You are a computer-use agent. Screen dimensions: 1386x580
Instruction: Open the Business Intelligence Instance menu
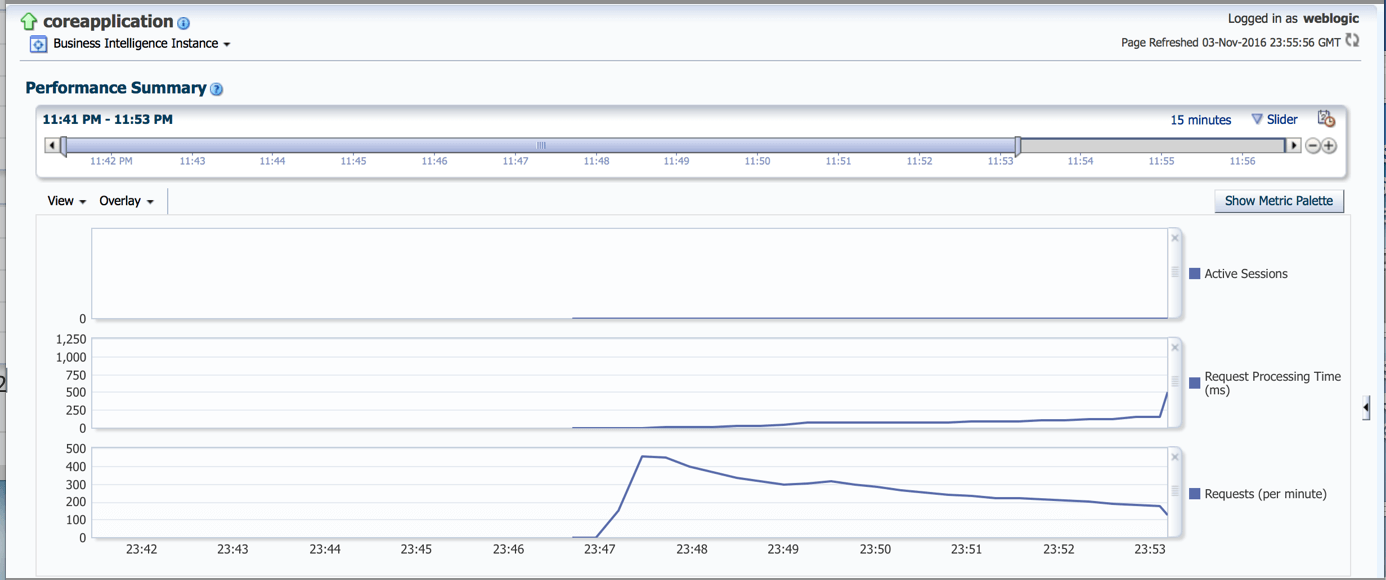tap(141, 44)
